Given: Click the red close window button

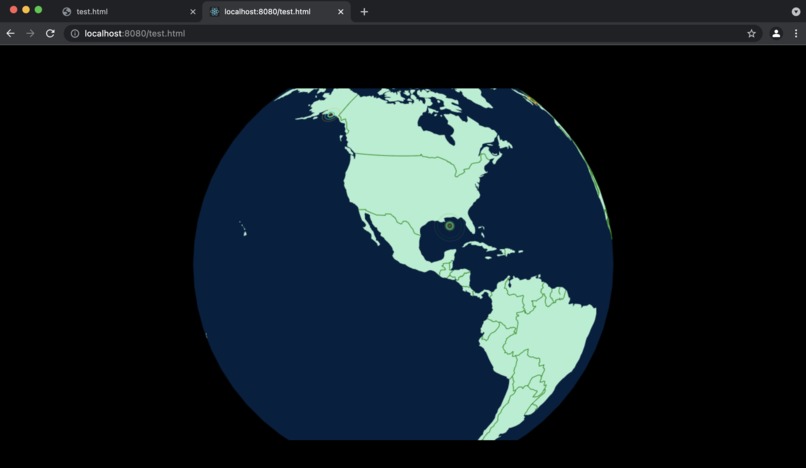Looking at the screenshot, I should 13,10.
